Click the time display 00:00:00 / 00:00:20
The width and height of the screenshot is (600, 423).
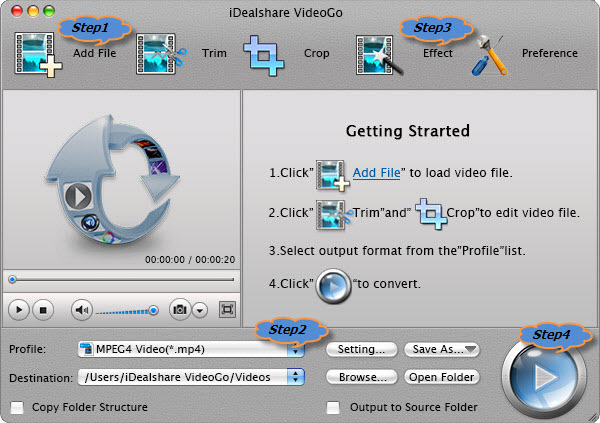[x=190, y=260]
